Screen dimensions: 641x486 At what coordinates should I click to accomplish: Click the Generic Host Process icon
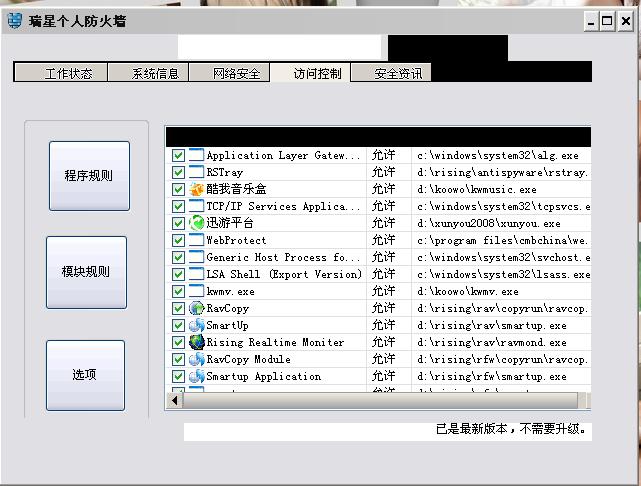pyautogui.click(x=196, y=257)
